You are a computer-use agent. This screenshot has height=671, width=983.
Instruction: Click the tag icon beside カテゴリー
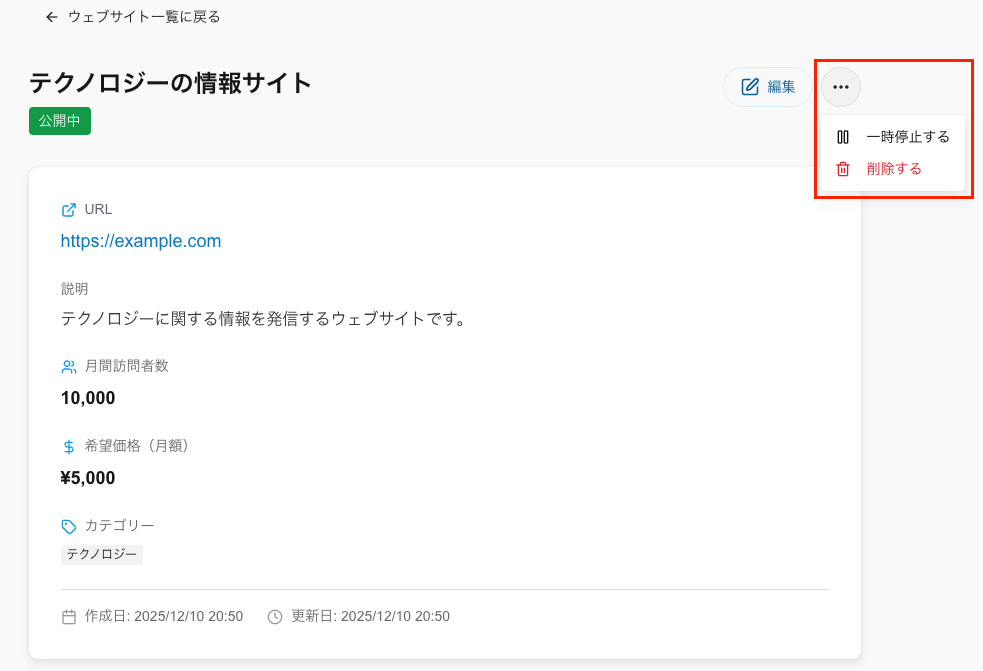coord(69,526)
